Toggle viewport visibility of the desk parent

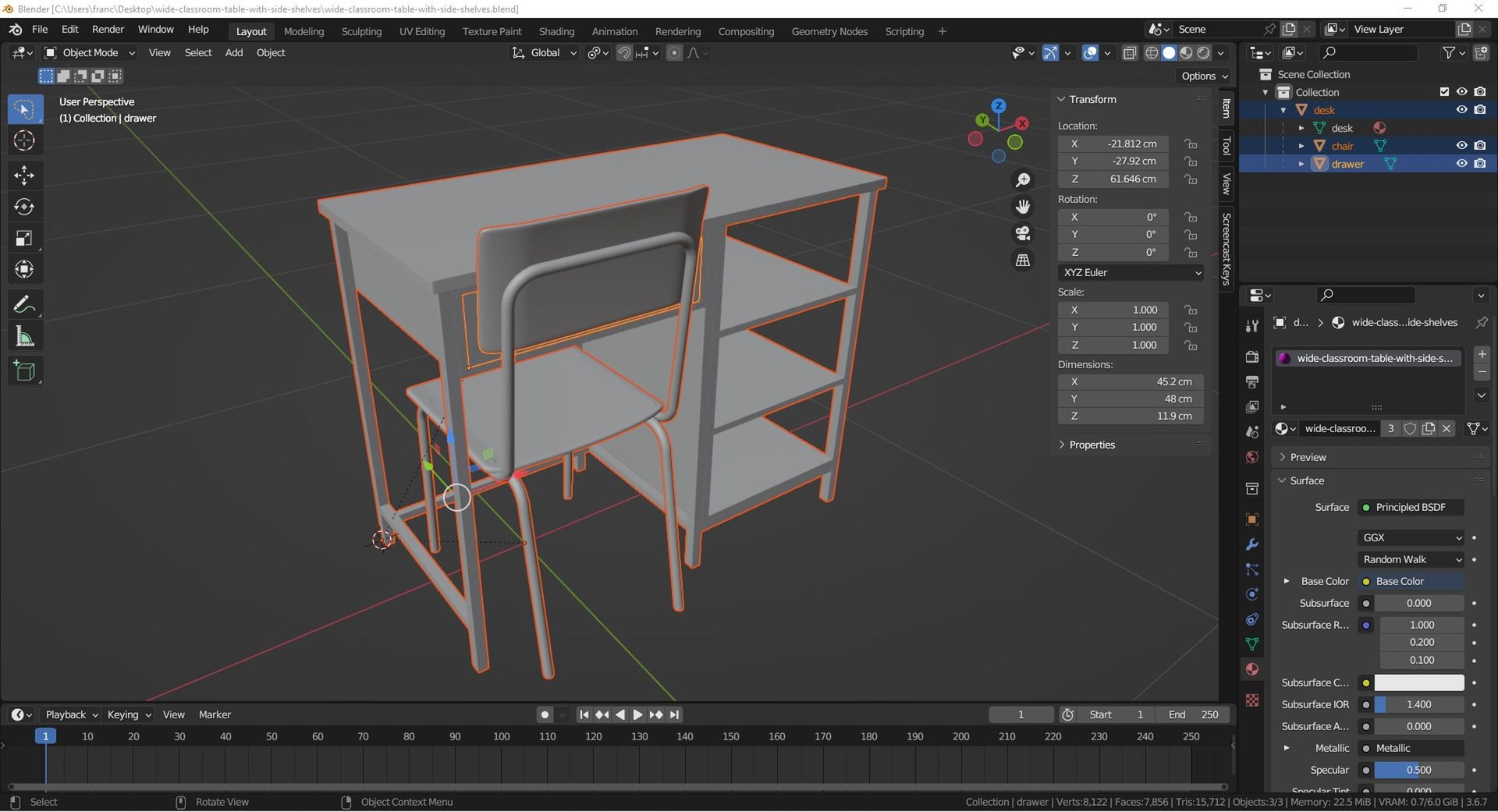tap(1461, 110)
